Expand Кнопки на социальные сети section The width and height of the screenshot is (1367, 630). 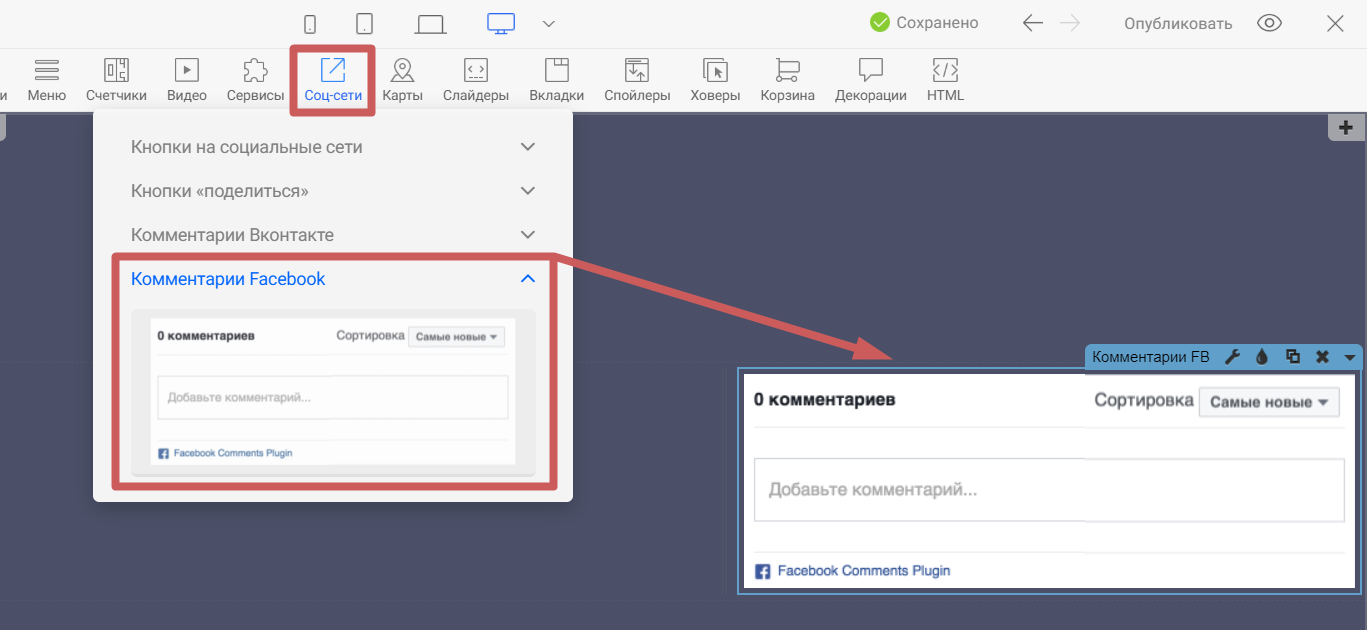[x=333, y=147]
